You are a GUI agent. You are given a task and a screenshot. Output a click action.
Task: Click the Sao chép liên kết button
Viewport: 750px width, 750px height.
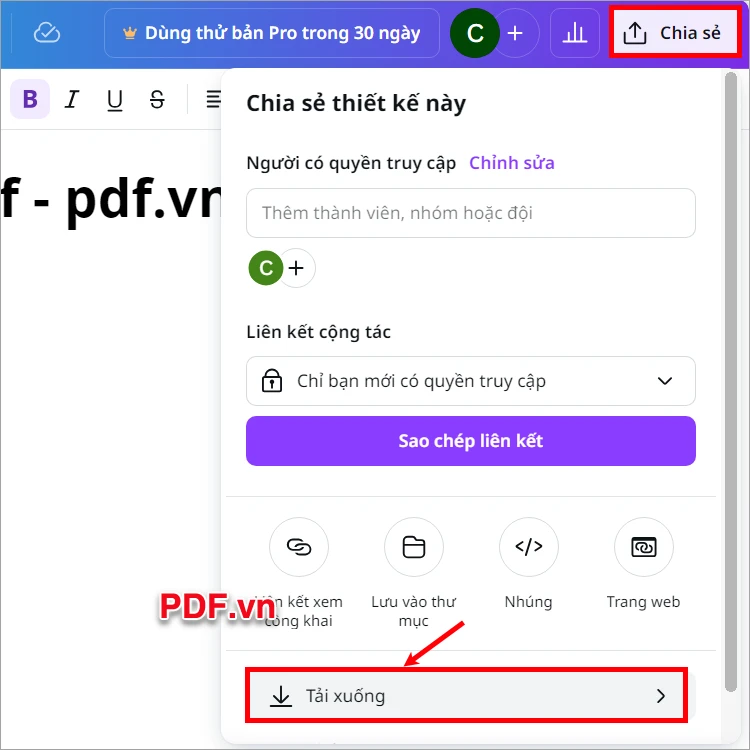(x=471, y=441)
